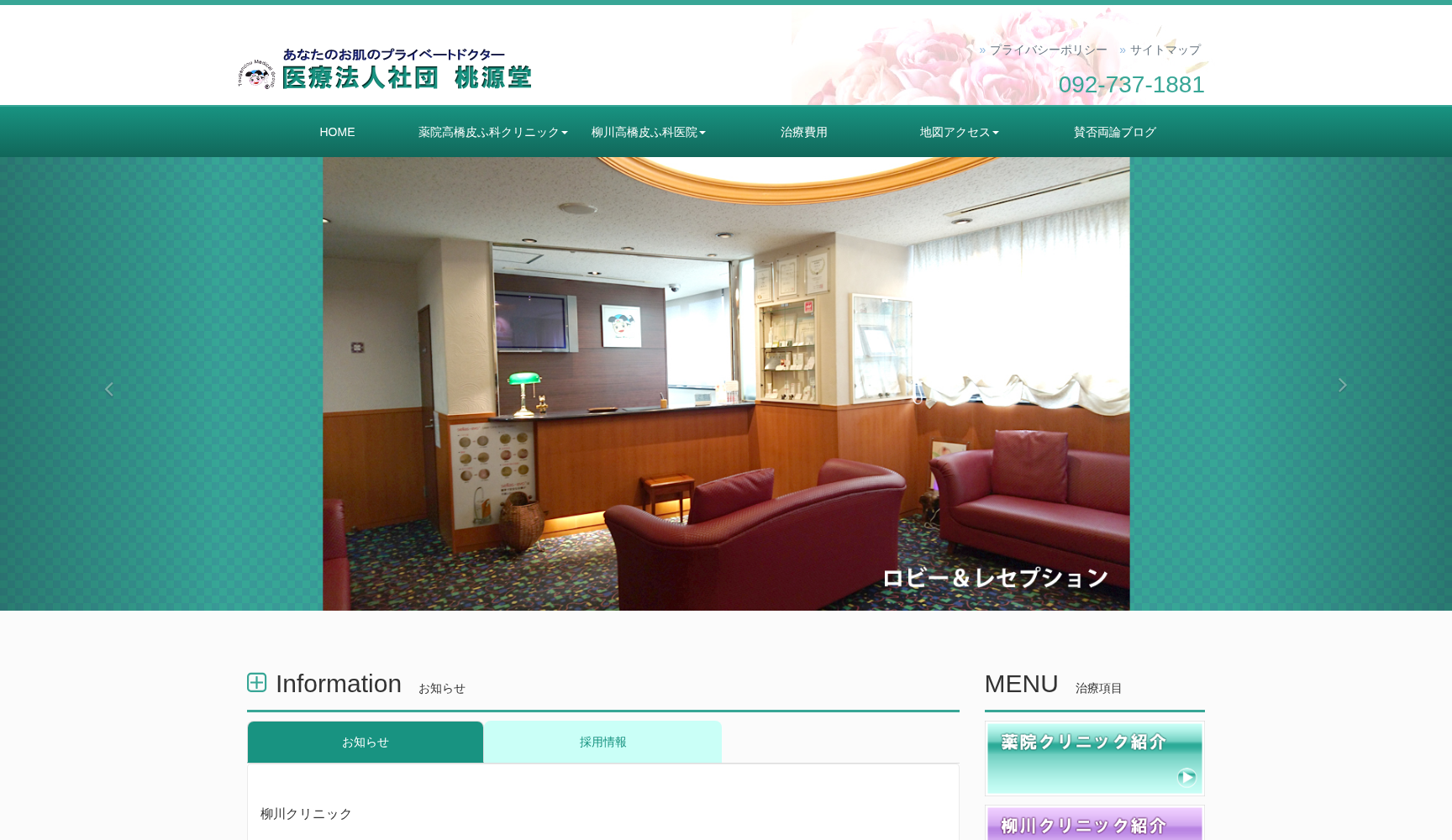Switch to the 採用情報 tab

[602, 742]
